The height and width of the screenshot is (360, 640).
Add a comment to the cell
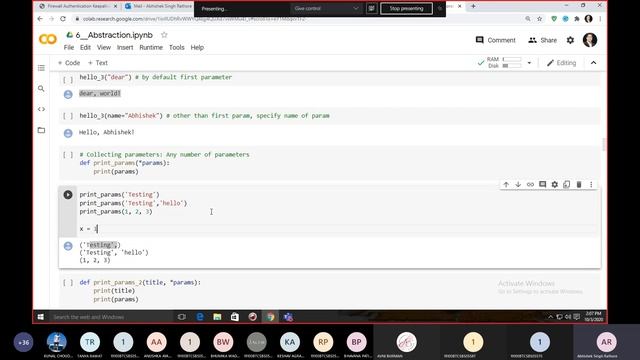(x=542, y=184)
